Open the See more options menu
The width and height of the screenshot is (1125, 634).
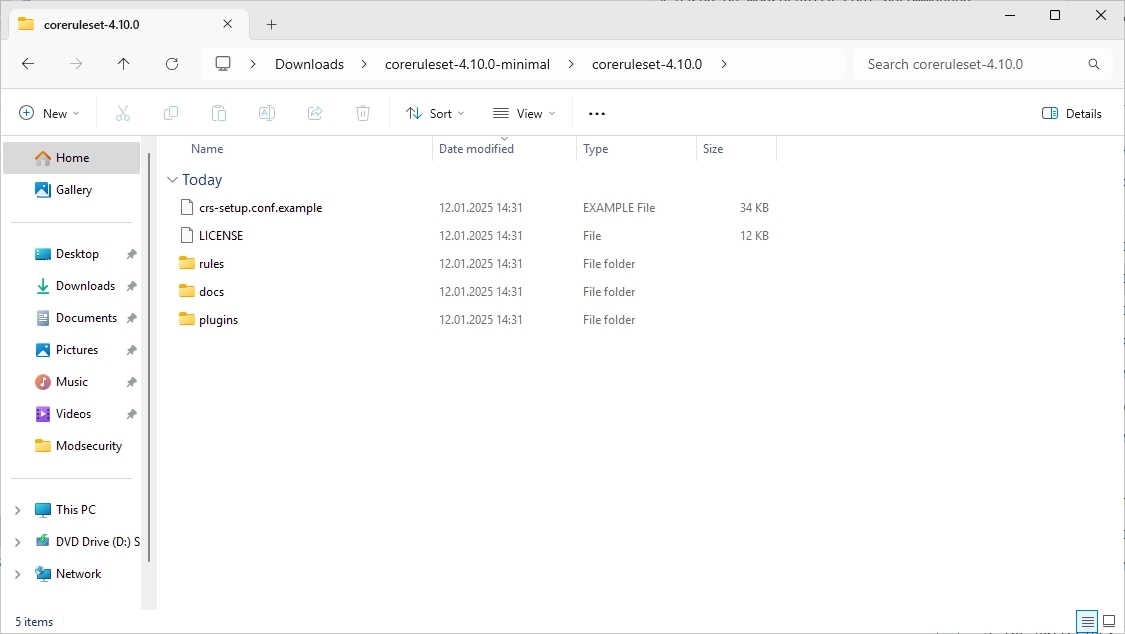click(597, 114)
